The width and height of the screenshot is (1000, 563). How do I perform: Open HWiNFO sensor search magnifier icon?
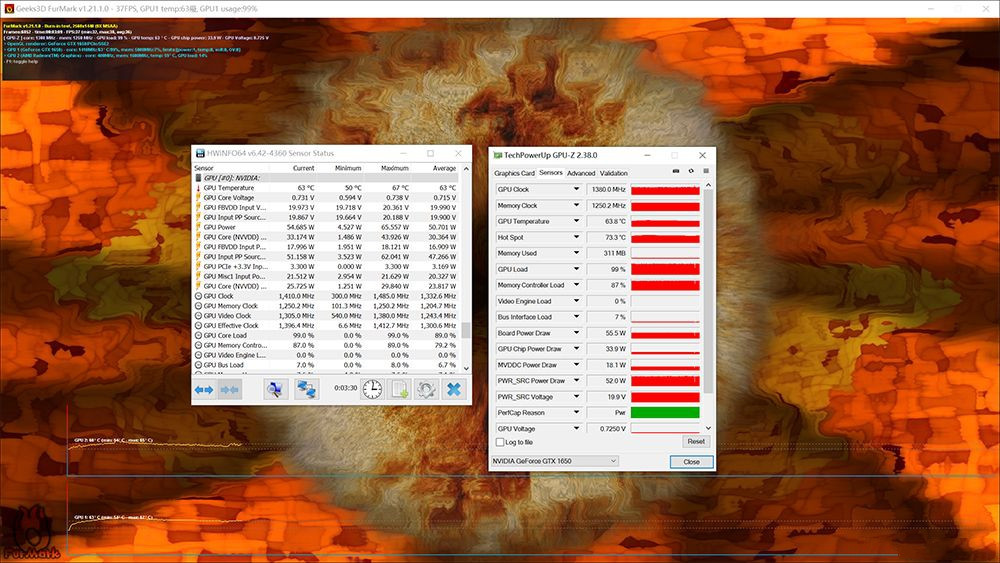[276, 390]
